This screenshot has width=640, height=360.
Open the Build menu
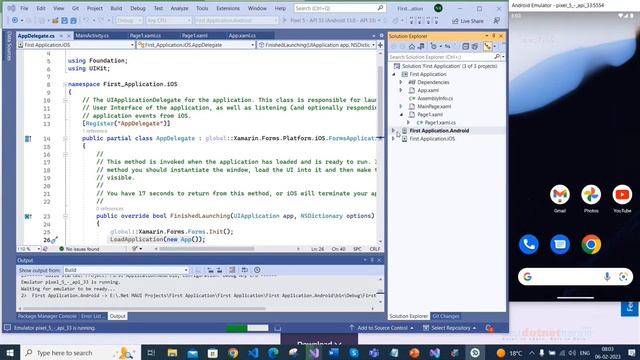pyautogui.click(x=116, y=8)
